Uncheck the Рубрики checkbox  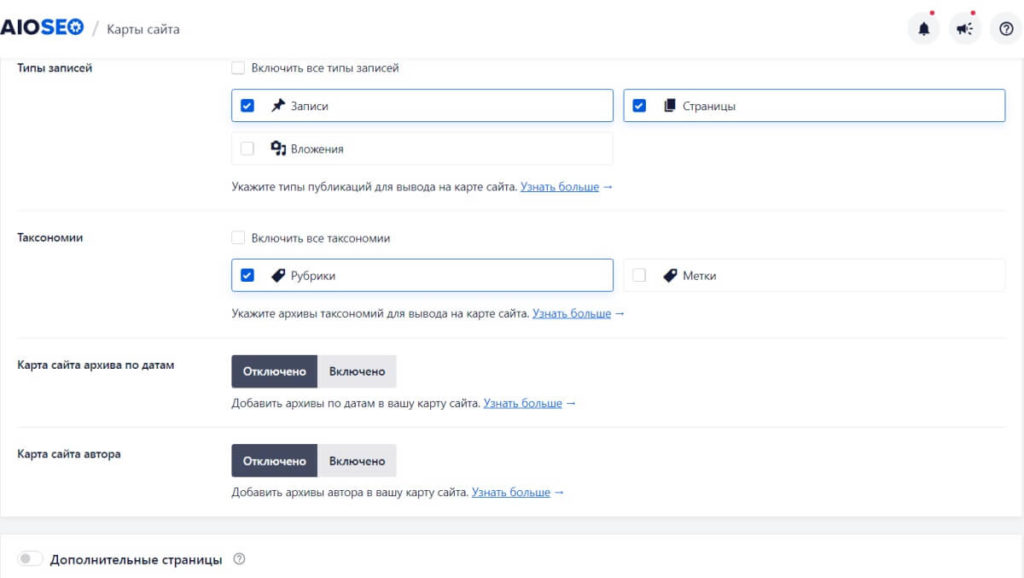(x=247, y=275)
